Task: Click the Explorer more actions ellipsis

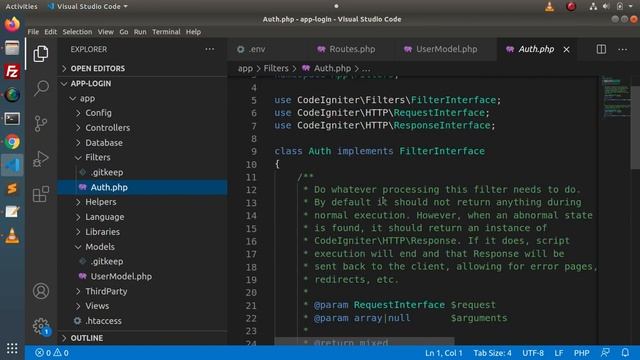Action: [x=210, y=49]
